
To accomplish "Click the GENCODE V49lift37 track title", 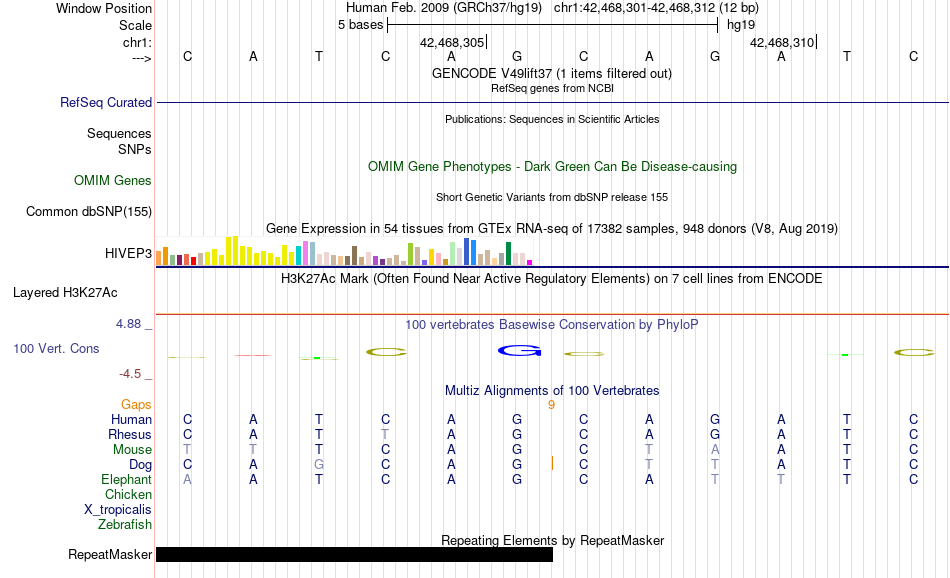I will coord(551,73).
